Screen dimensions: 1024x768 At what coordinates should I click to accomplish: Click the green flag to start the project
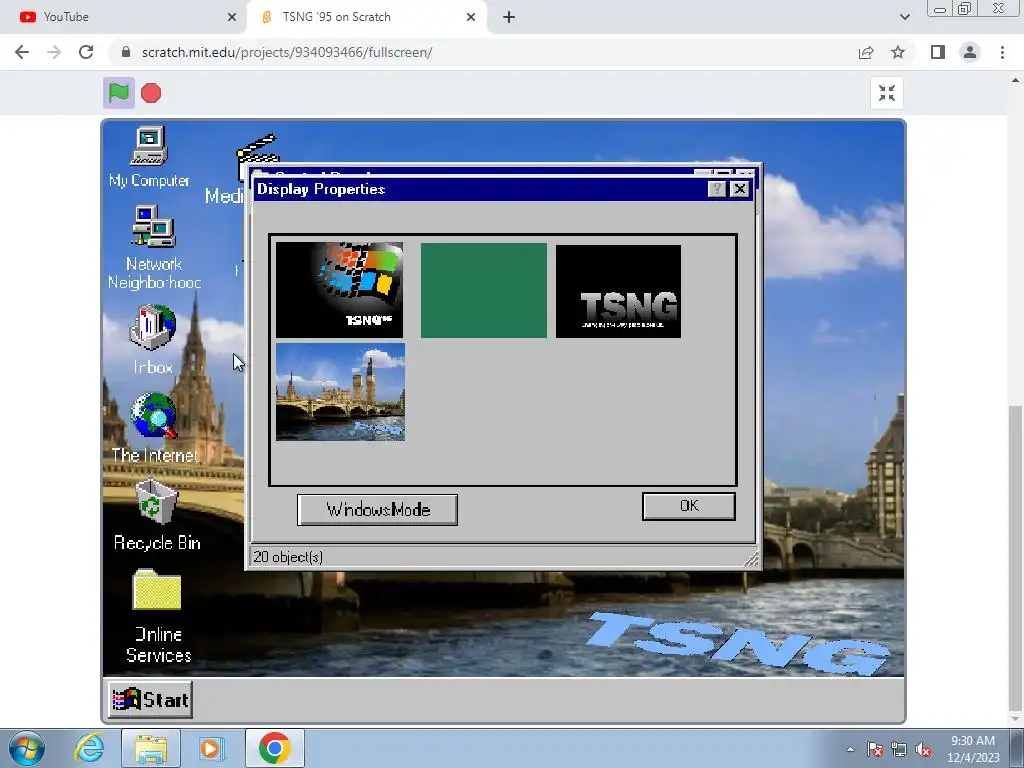tap(118, 93)
